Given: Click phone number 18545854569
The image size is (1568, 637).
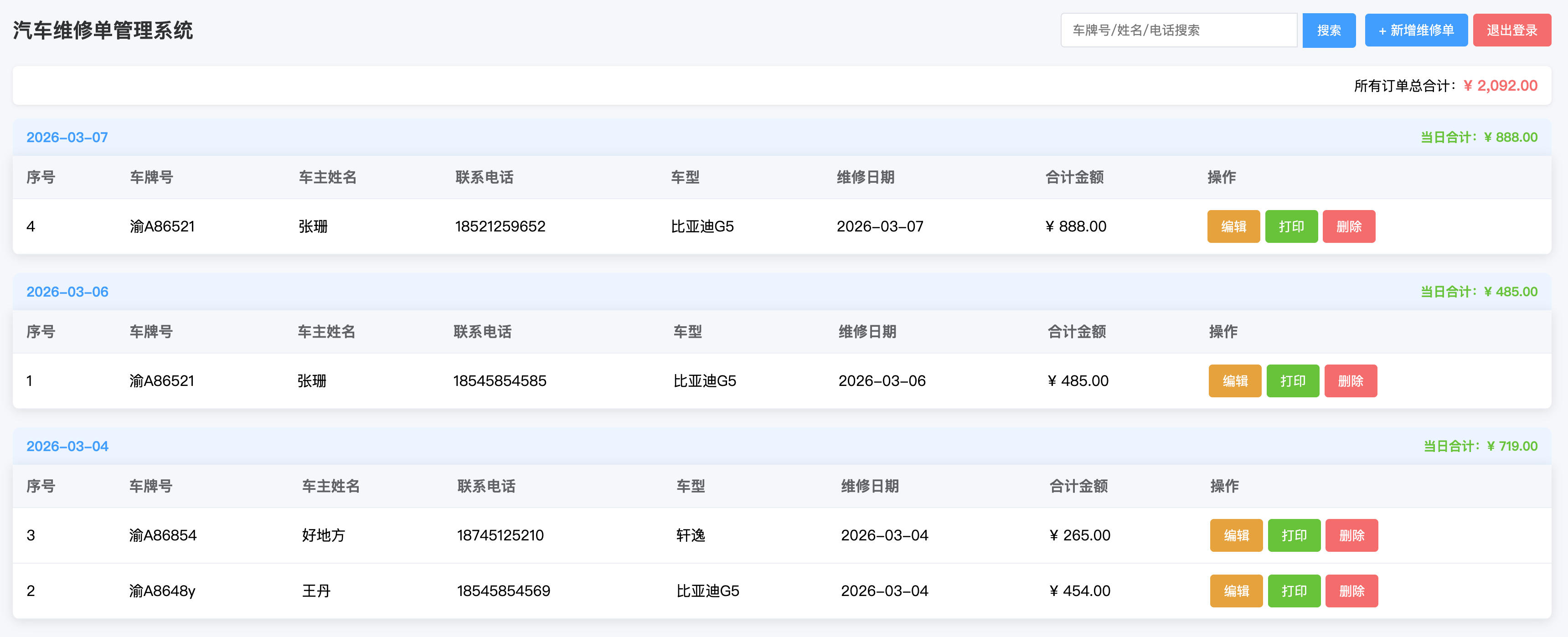Looking at the screenshot, I should point(503,591).
